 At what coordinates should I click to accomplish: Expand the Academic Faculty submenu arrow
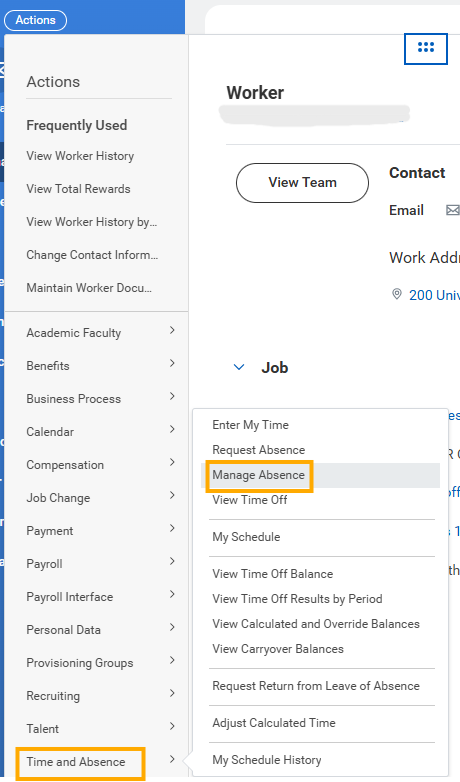point(172,330)
